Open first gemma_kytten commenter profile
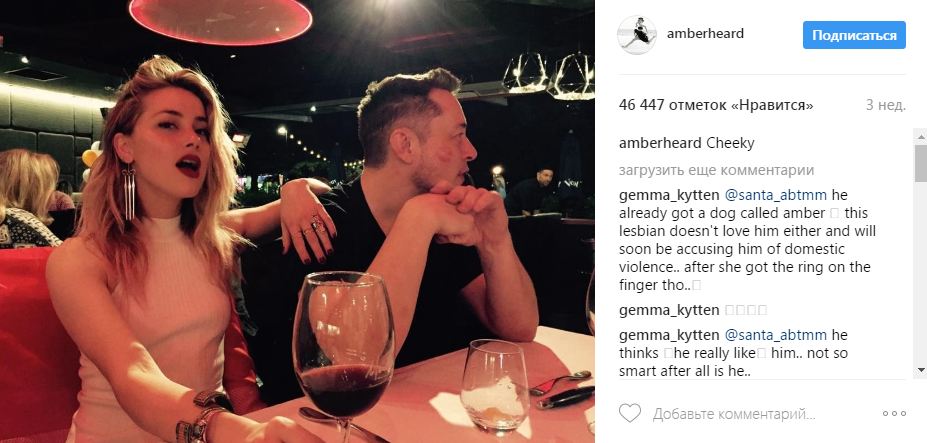927x443 pixels. tap(669, 195)
